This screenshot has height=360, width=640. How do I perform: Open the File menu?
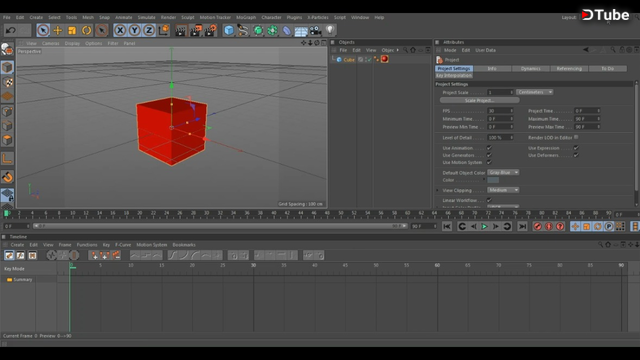pos(7,18)
